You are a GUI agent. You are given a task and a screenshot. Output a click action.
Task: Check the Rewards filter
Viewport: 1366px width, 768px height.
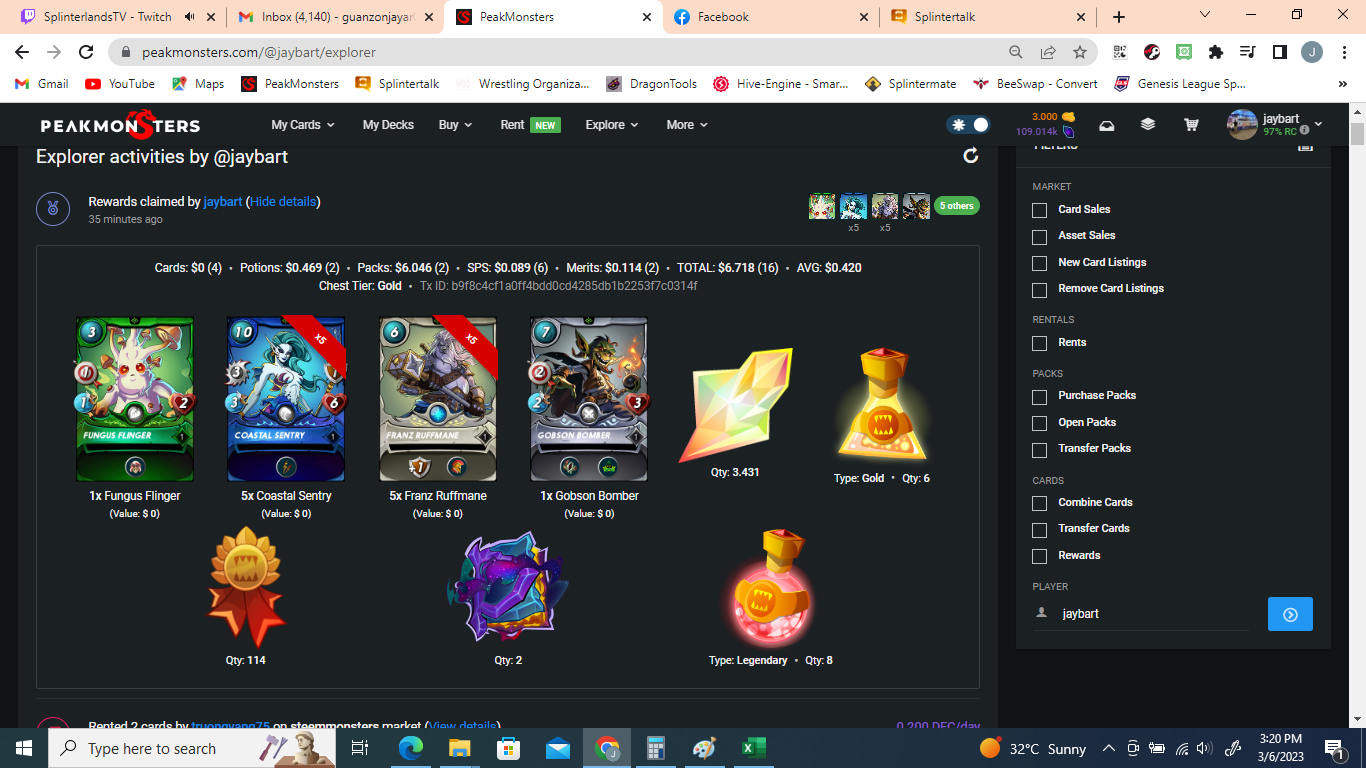pyautogui.click(x=1040, y=556)
